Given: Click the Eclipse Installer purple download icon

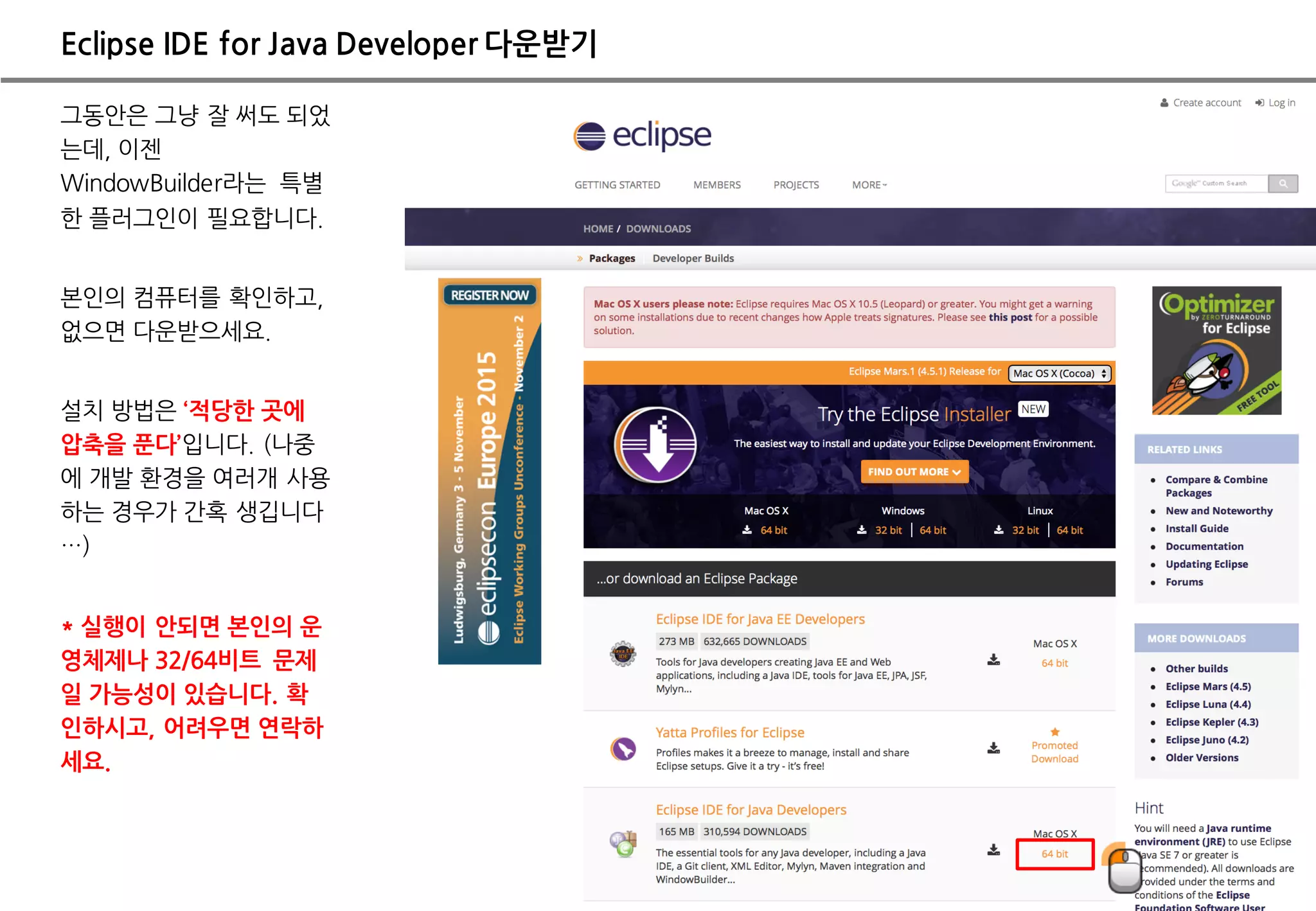Looking at the screenshot, I should click(x=656, y=445).
